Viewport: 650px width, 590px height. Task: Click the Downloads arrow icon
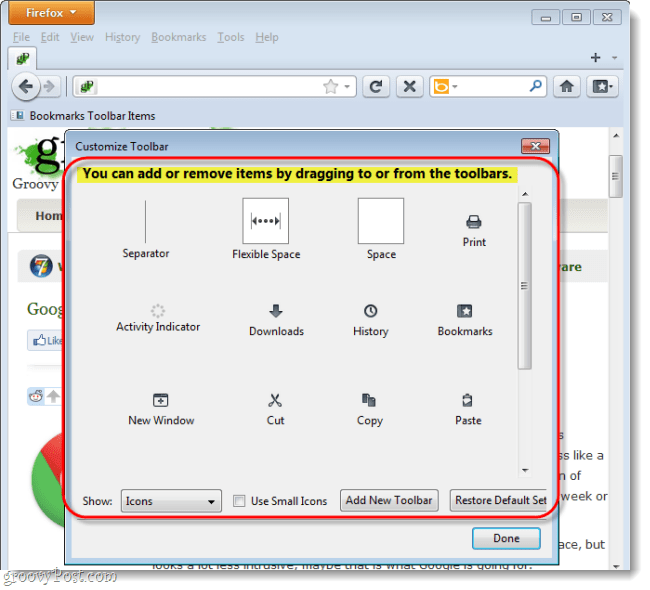tap(276, 311)
